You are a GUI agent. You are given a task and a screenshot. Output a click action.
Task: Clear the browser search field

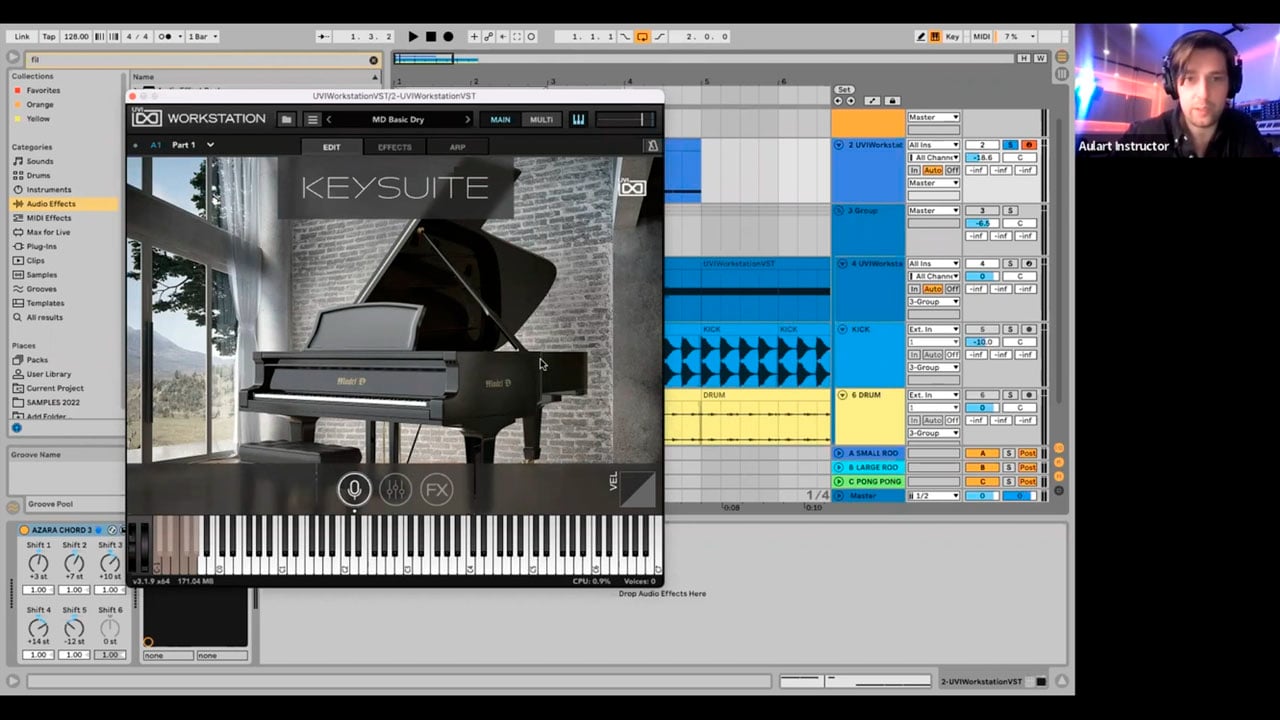point(374,60)
